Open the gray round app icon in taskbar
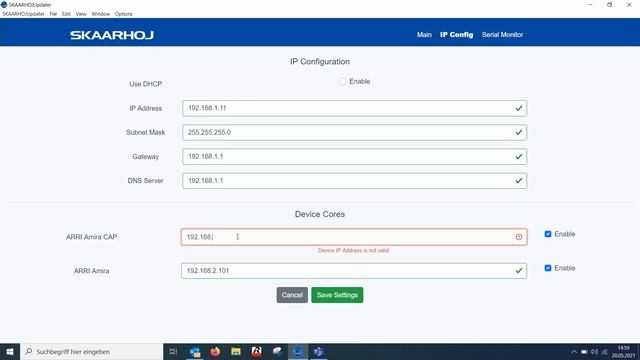This screenshot has width=640, height=360. tap(277, 351)
